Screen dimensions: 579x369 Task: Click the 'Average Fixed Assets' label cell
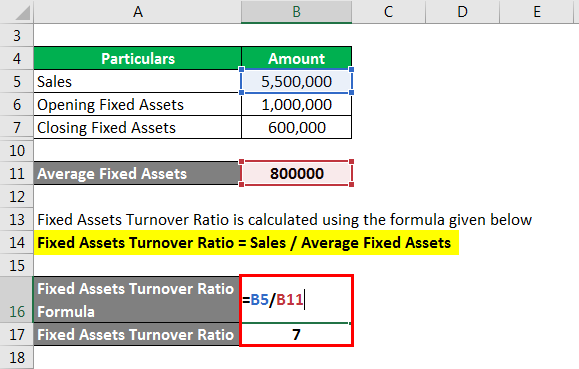coord(137,174)
